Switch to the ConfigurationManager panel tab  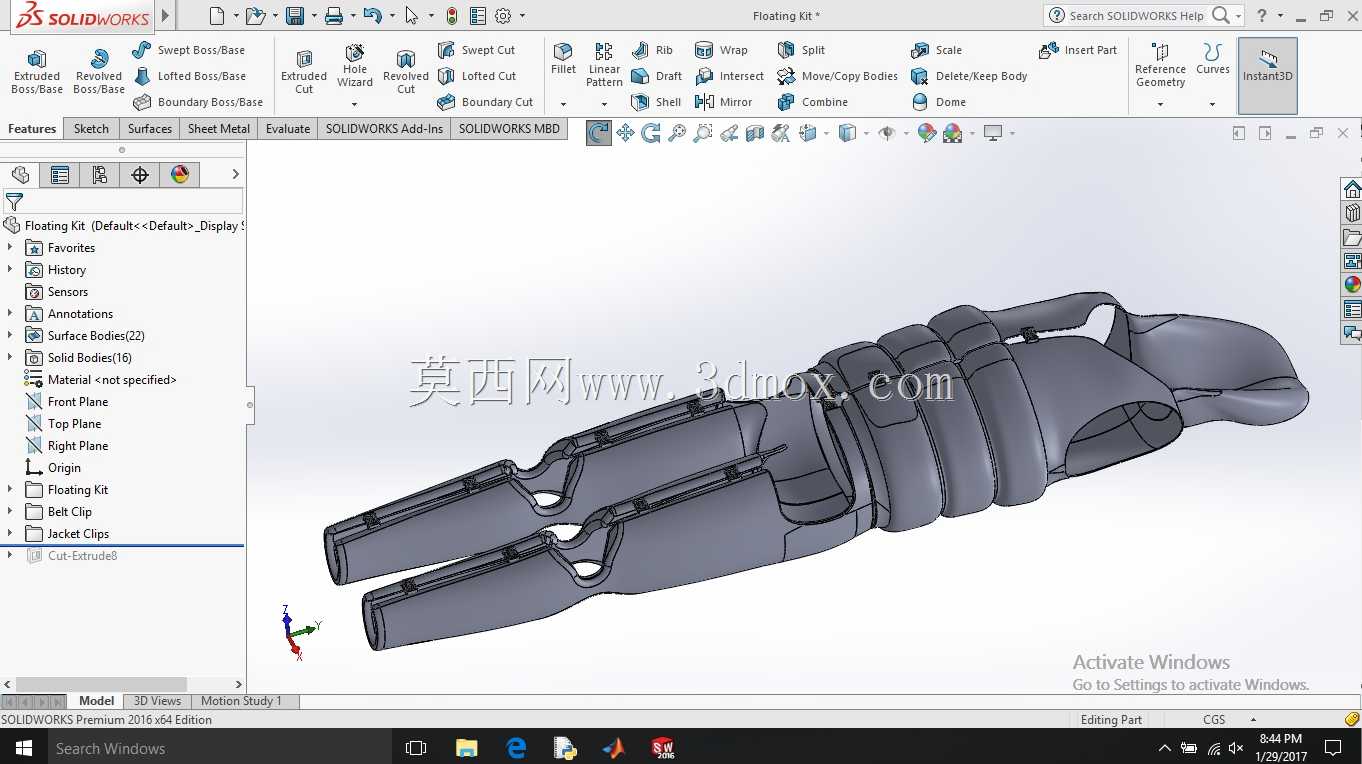coord(100,175)
